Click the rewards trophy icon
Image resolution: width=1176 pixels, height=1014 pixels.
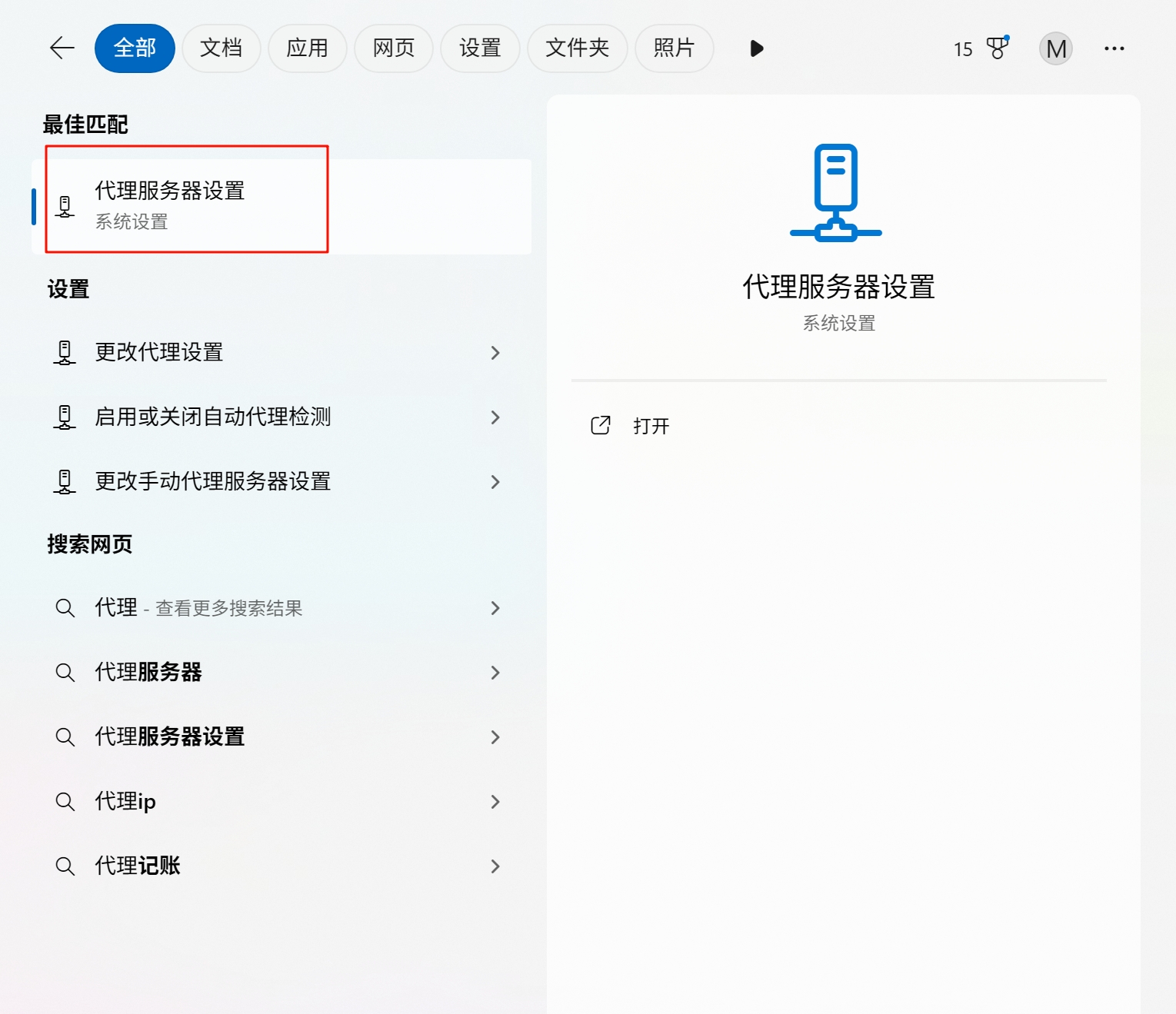[x=997, y=48]
